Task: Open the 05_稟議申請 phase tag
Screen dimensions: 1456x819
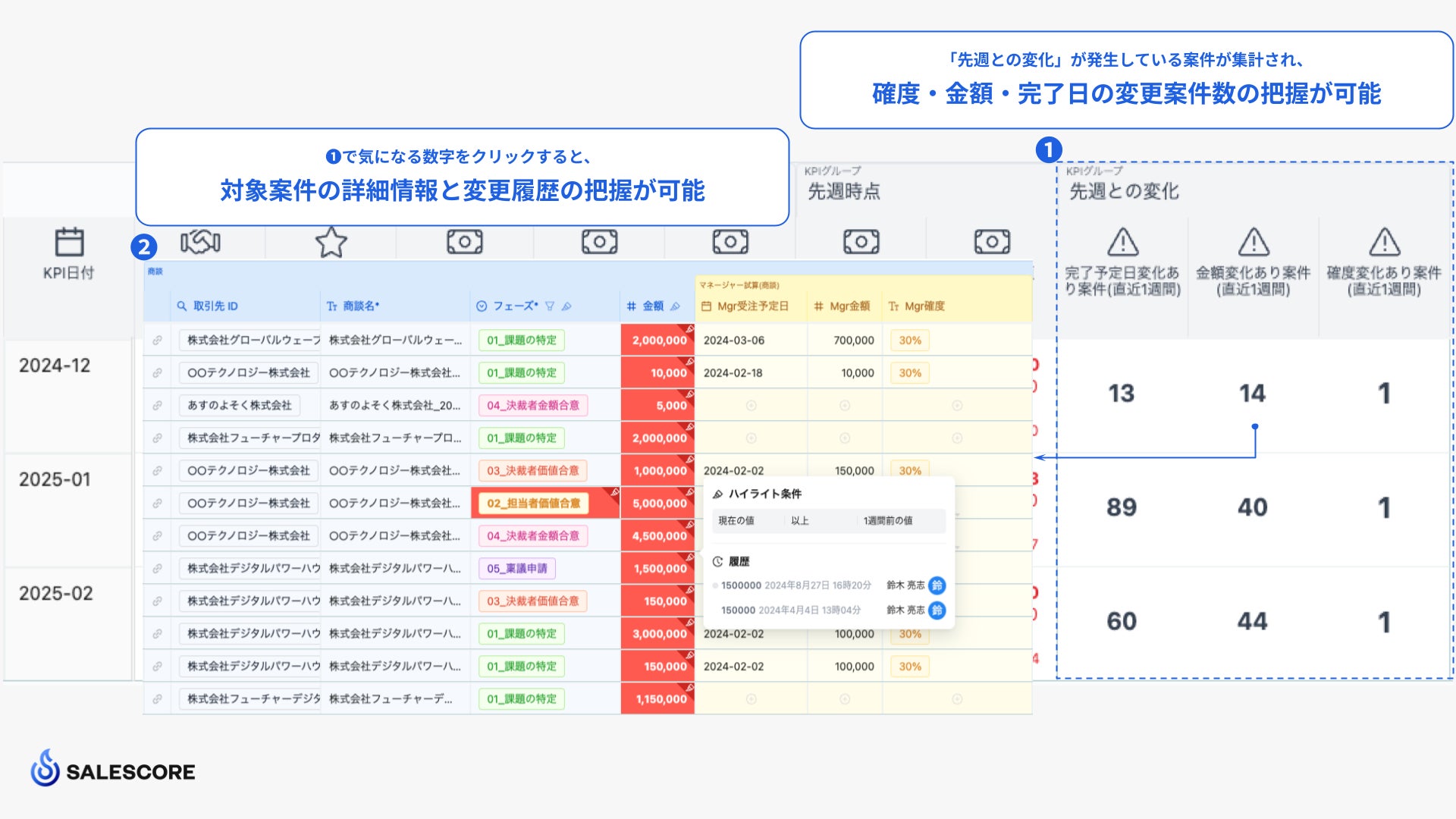Action: [x=516, y=569]
